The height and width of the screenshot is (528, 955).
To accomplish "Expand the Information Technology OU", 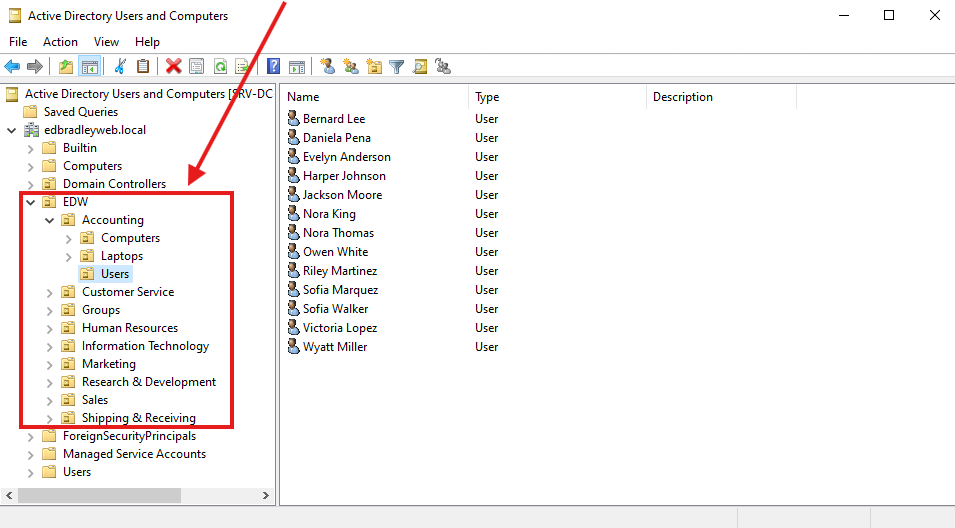I will (49, 347).
